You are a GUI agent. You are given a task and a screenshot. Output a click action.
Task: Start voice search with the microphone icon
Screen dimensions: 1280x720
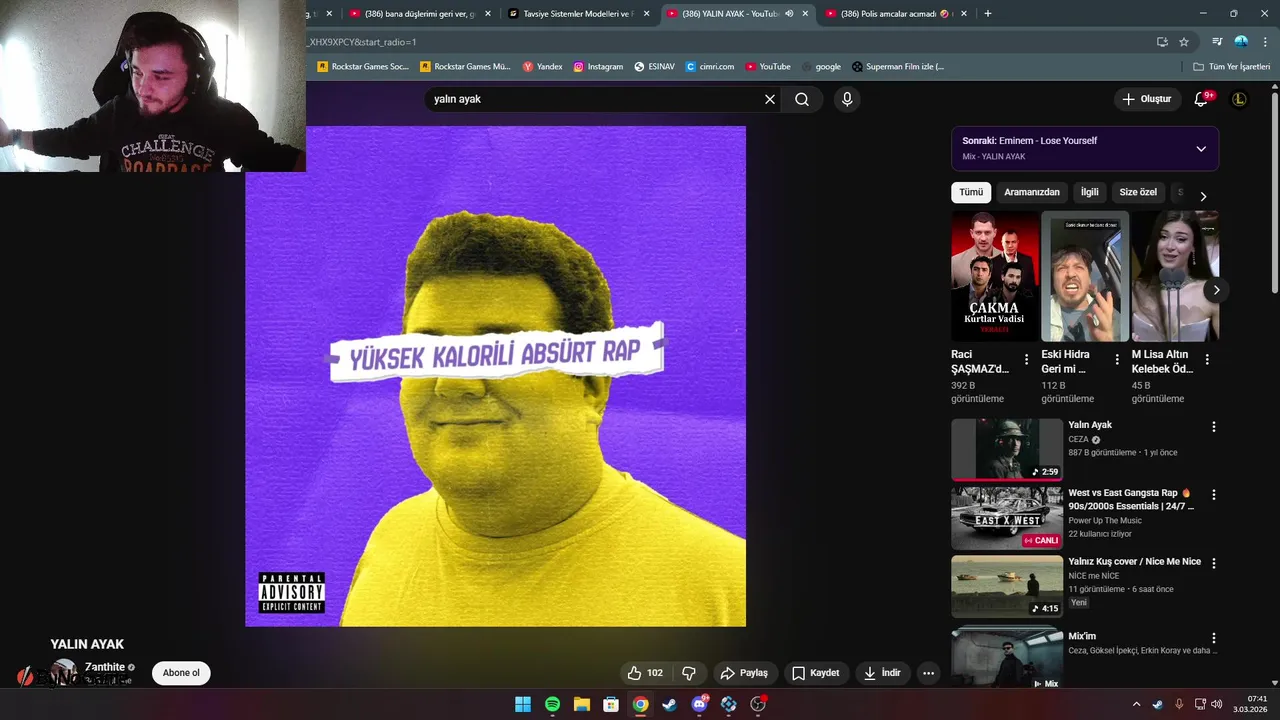click(847, 99)
